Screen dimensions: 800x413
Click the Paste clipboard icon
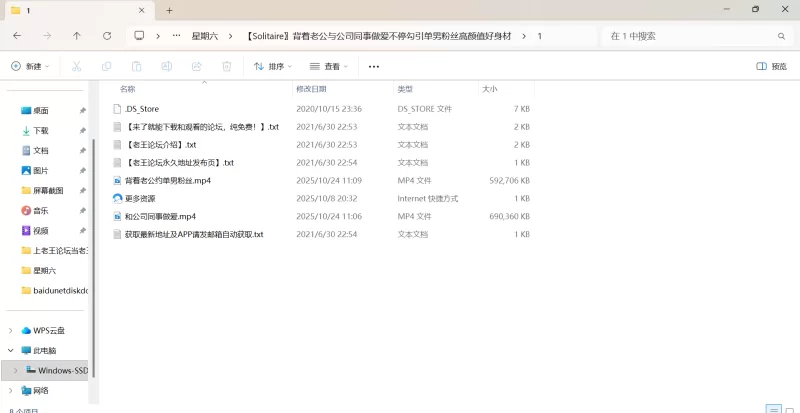[x=136, y=66]
